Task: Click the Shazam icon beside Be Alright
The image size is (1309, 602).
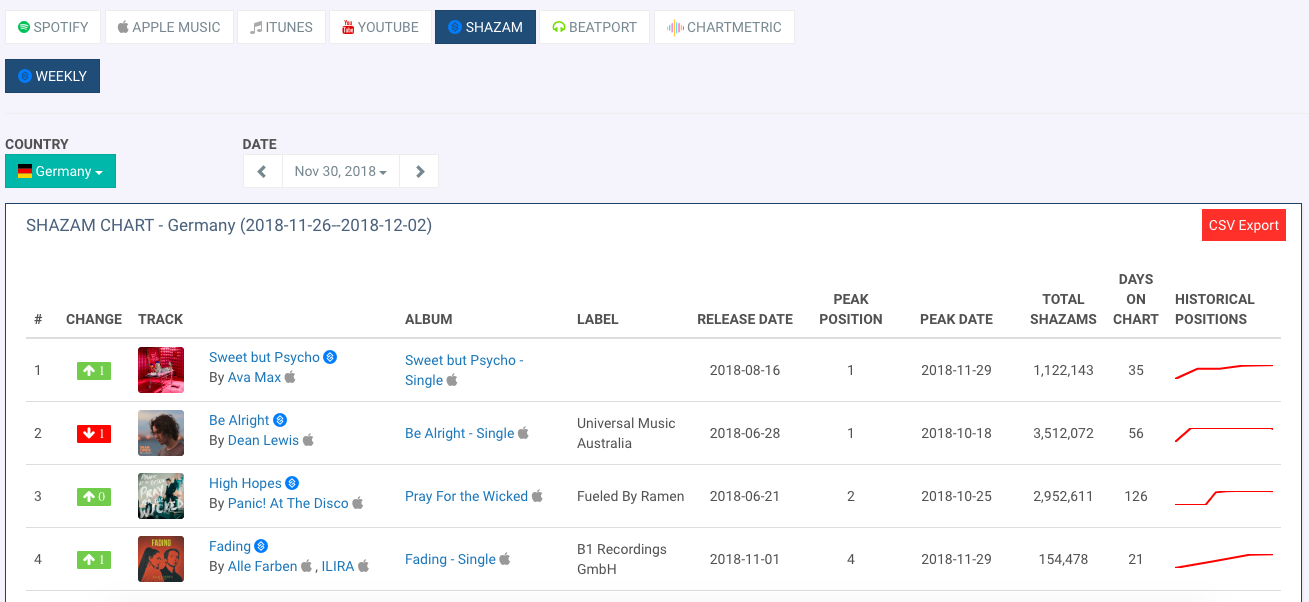Action: click(280, 420)
